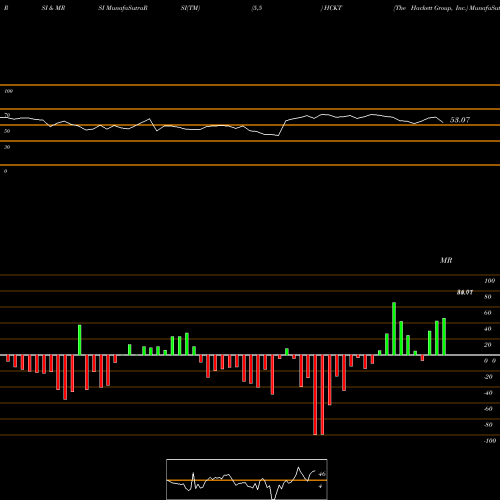Image resolution: width=500 pixels, height=500 pixels.
Task: Click the 'SI & MR' header text
Action: [x=53, y=8]
